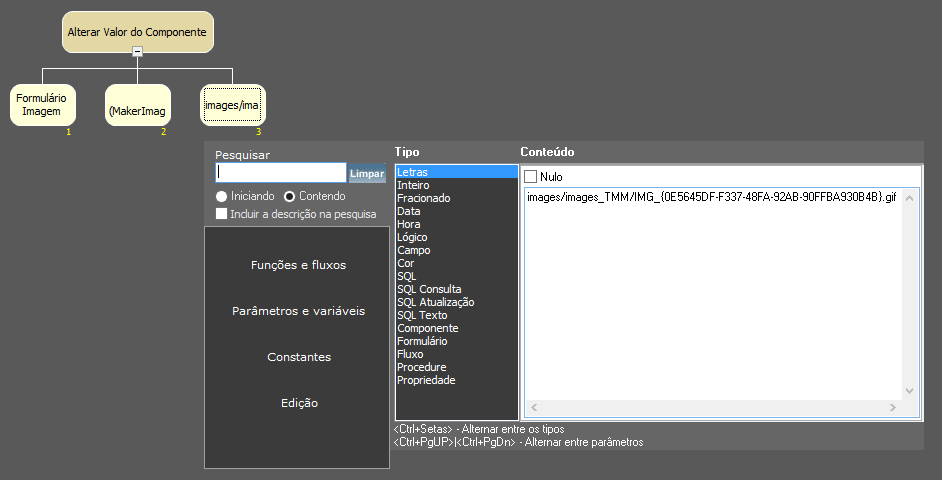Enable Incluir a descrição na pesquisa checkbox
This screenshot has width=942, height=480.
[222, 213]
